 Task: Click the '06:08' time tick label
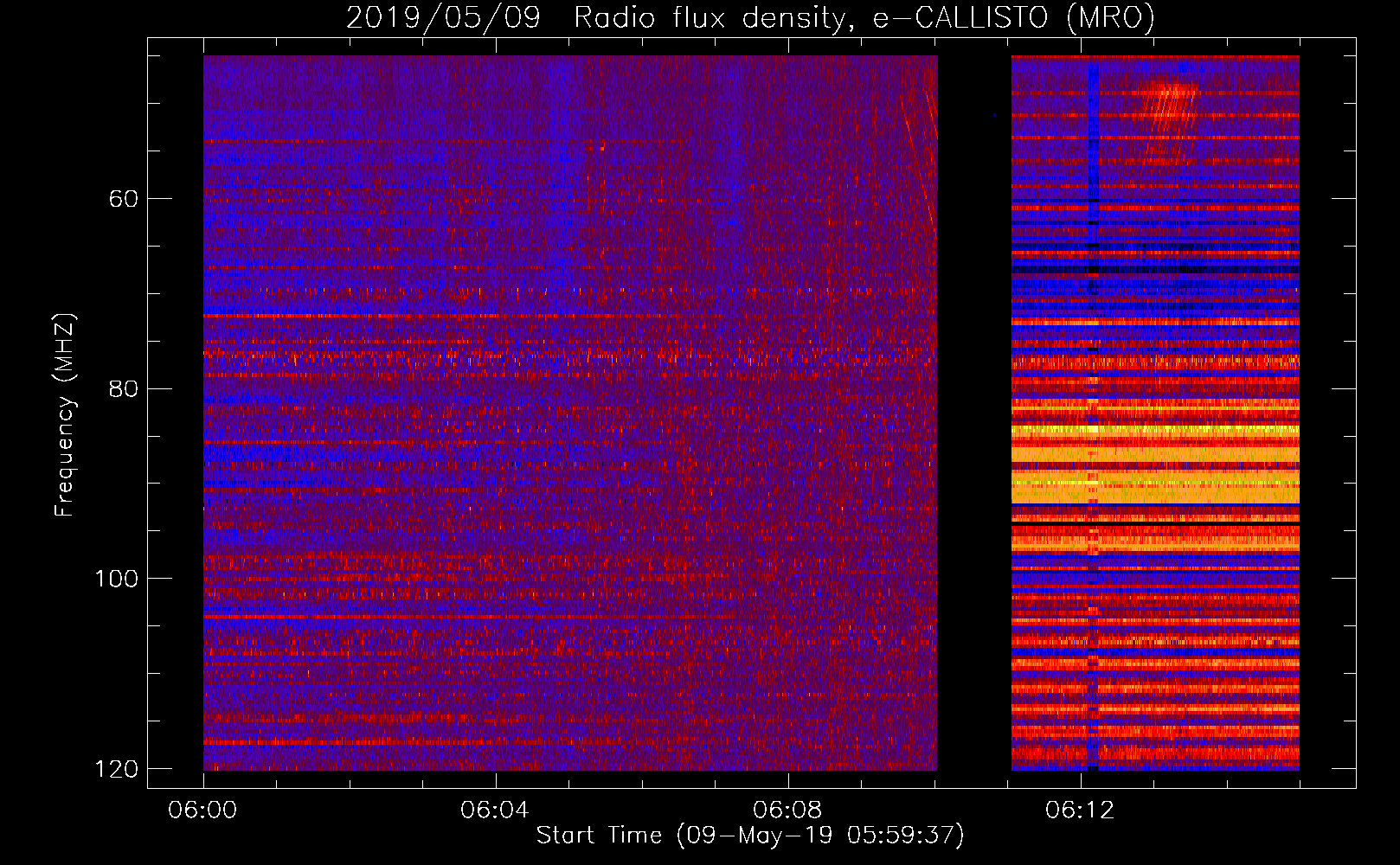(787, 811)
